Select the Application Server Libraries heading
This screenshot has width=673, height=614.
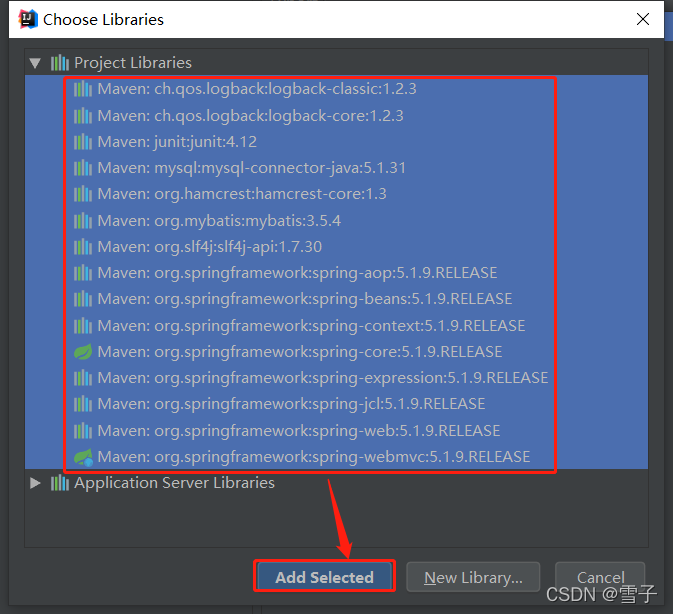click(174, 483)
